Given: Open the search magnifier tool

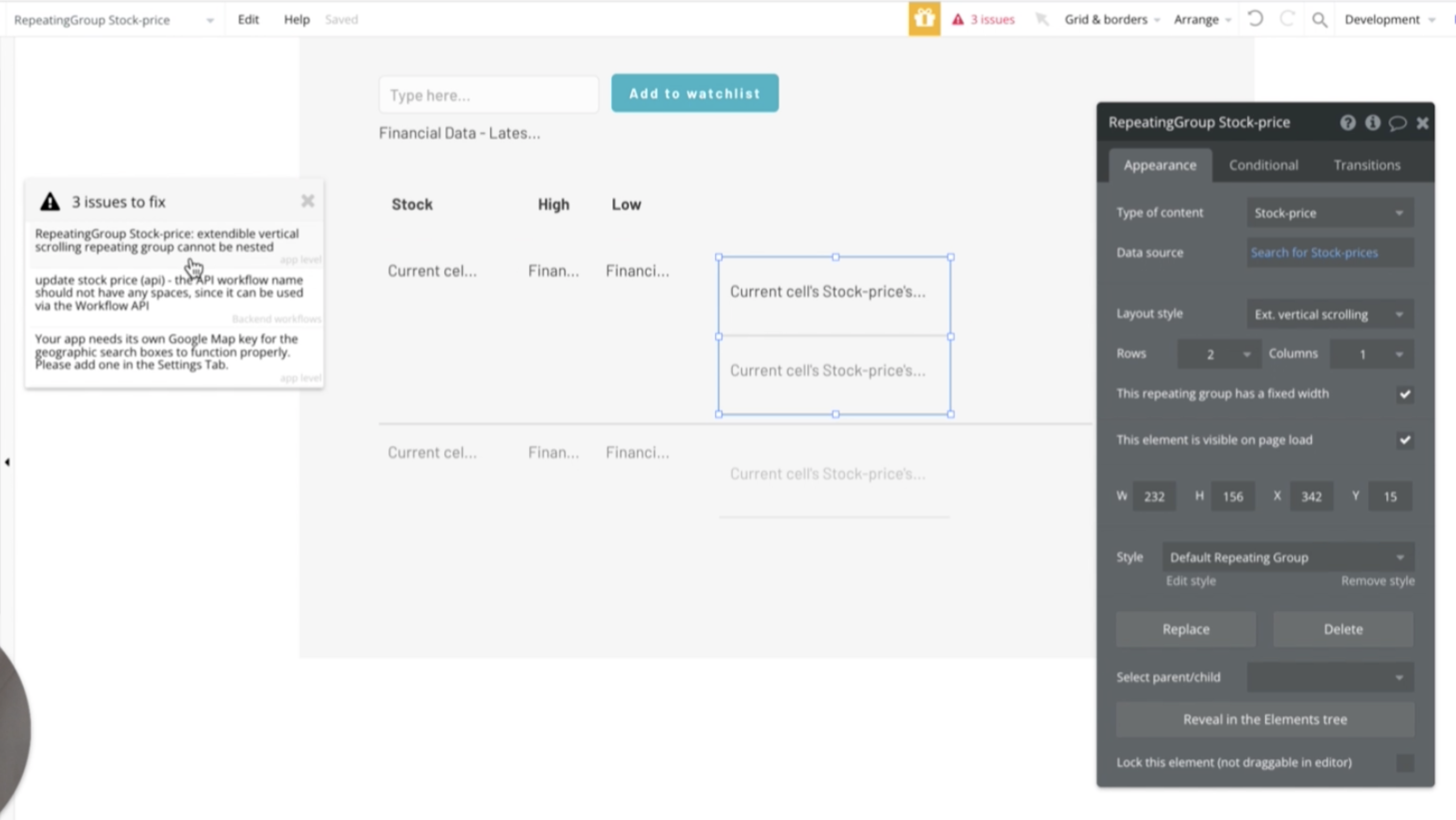Looking at the screenshot, I should pyautogui.click(x=1319, y=20).
